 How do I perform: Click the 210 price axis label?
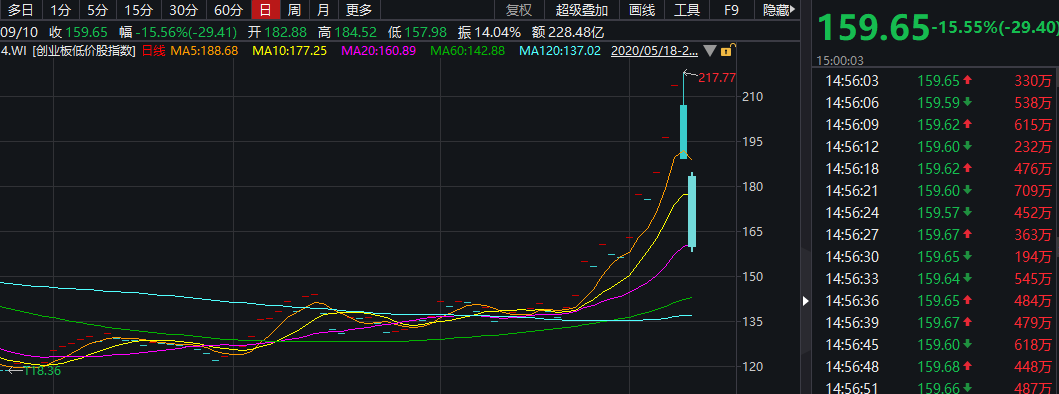(x=752, y=97)
